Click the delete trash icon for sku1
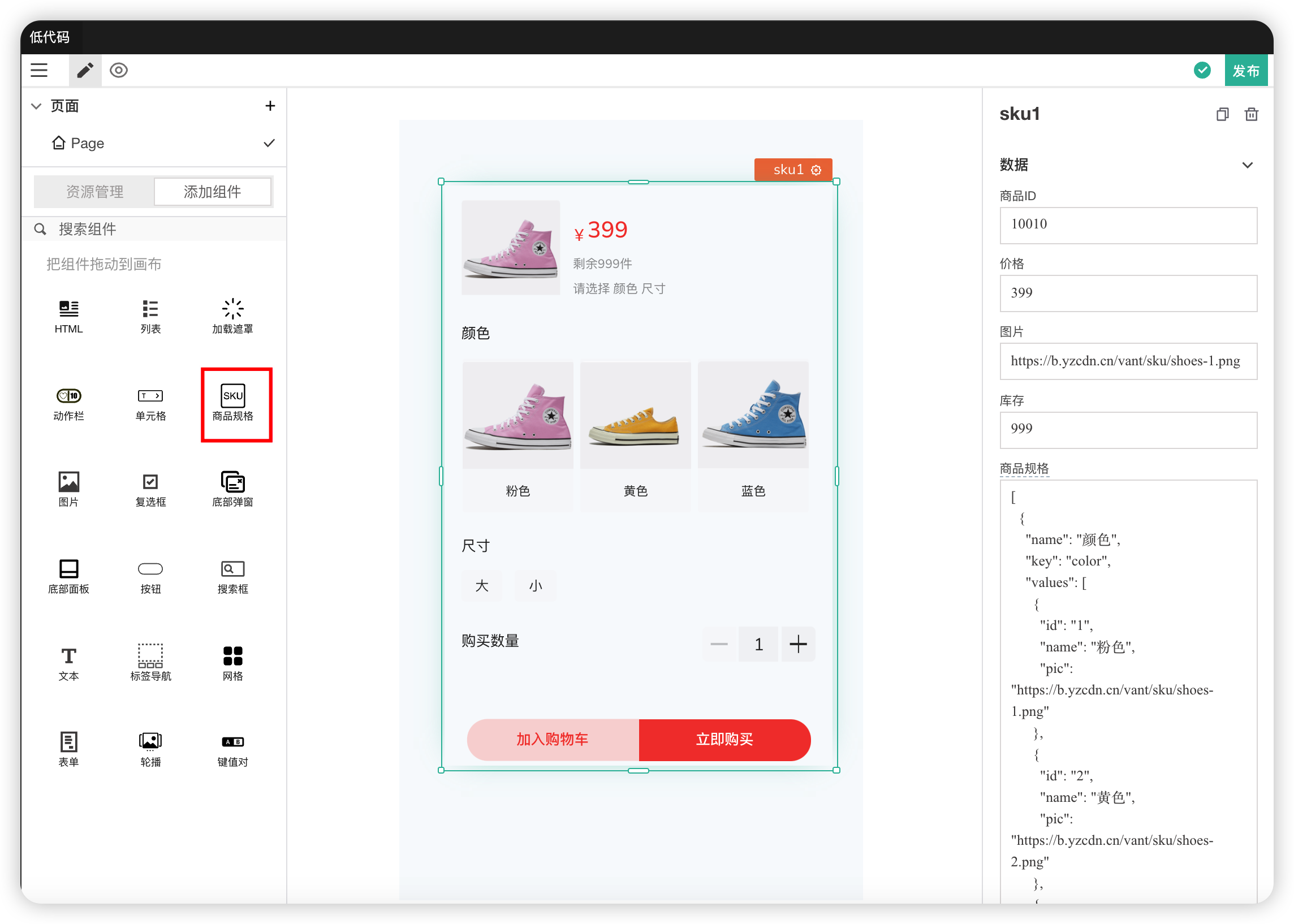The height and width of the screenshot is (924, 1294). tap(1251, 114)
